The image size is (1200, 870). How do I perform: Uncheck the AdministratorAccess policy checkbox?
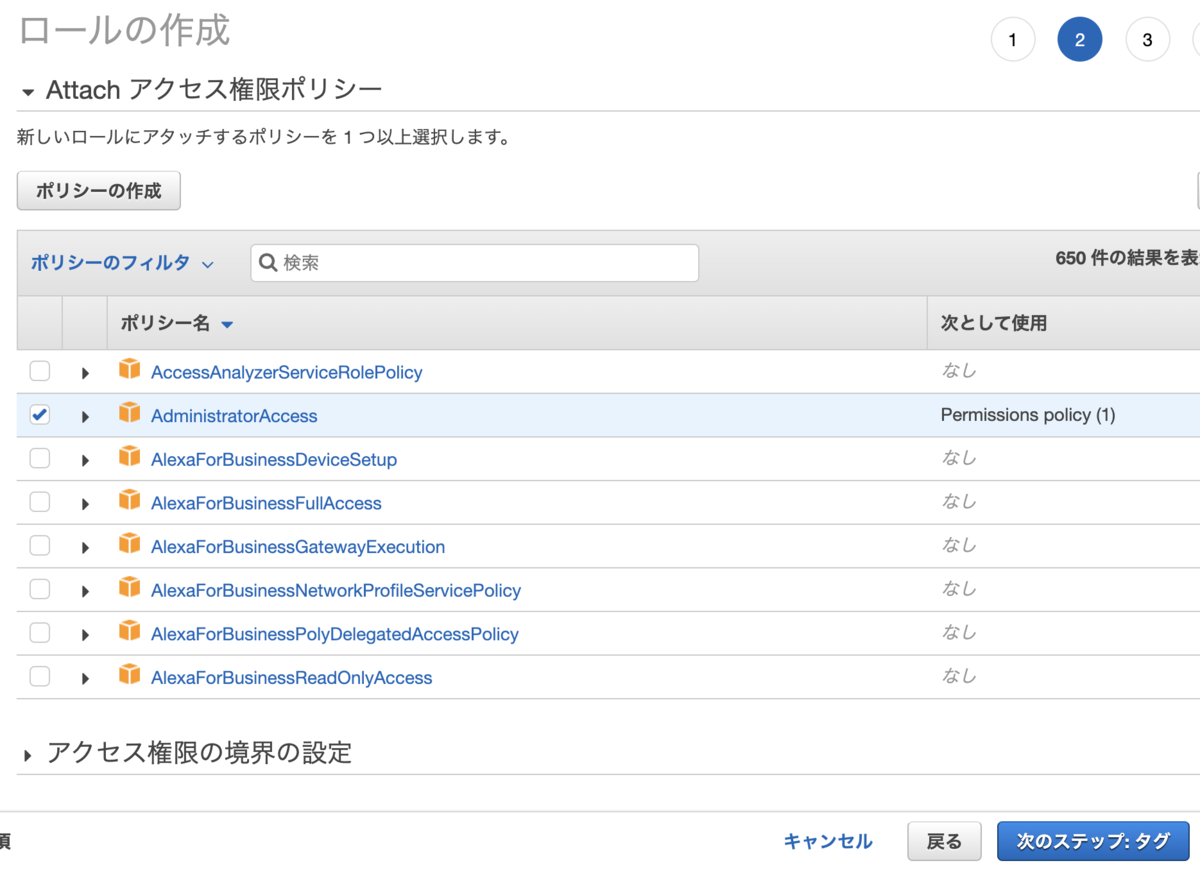click(39, 414)
